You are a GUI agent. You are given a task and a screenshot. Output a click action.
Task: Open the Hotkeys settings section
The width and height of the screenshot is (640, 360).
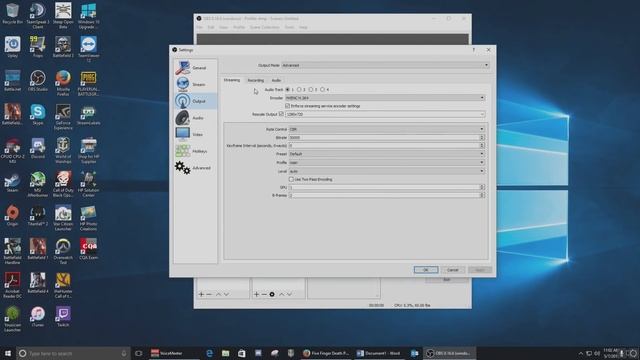click(195, 151)
